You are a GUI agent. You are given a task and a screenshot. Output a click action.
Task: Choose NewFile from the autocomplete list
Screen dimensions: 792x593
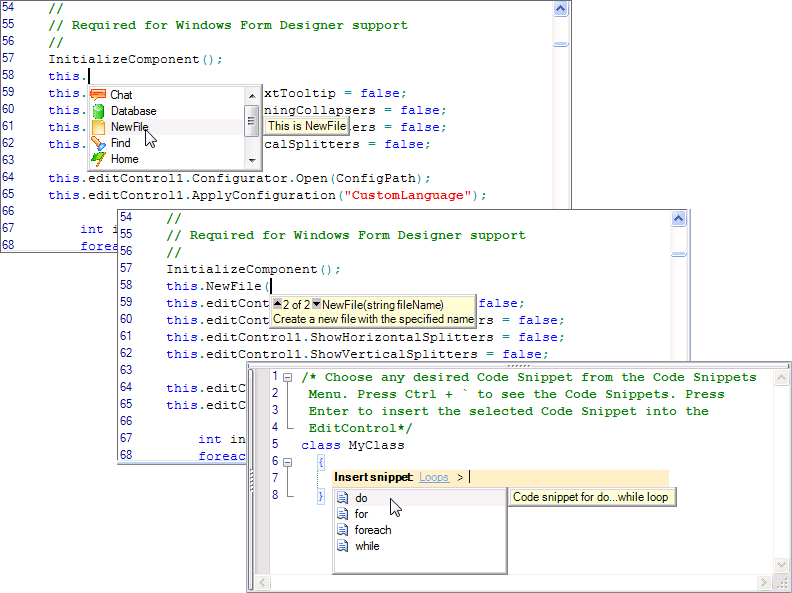point(167,127)
